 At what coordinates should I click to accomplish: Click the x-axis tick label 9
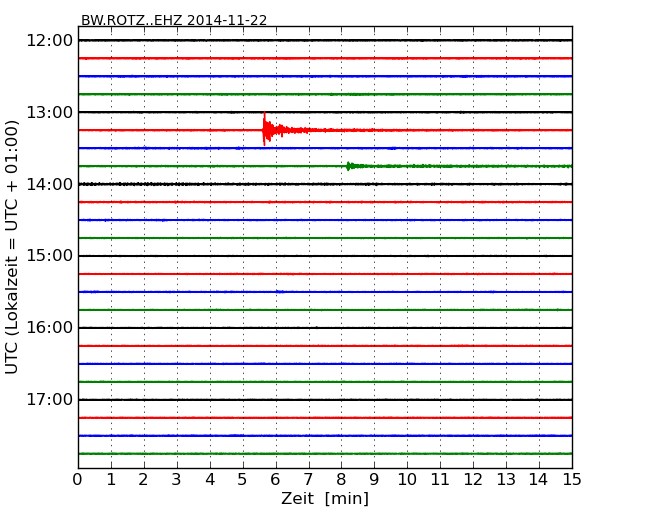[x=374, y=480]
